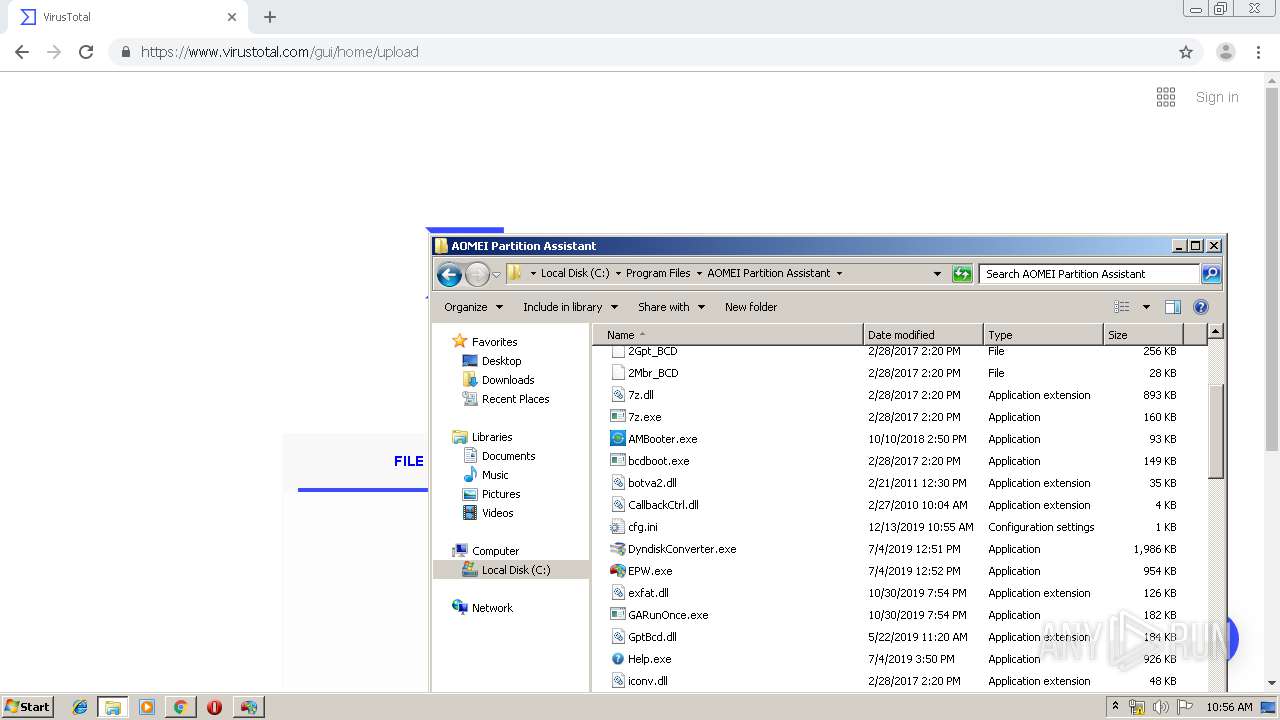Image resolution: width=1280 pixels, height=720 pixels.
Task: Open Chrome from the taskbar
Action: pos(180,707)
